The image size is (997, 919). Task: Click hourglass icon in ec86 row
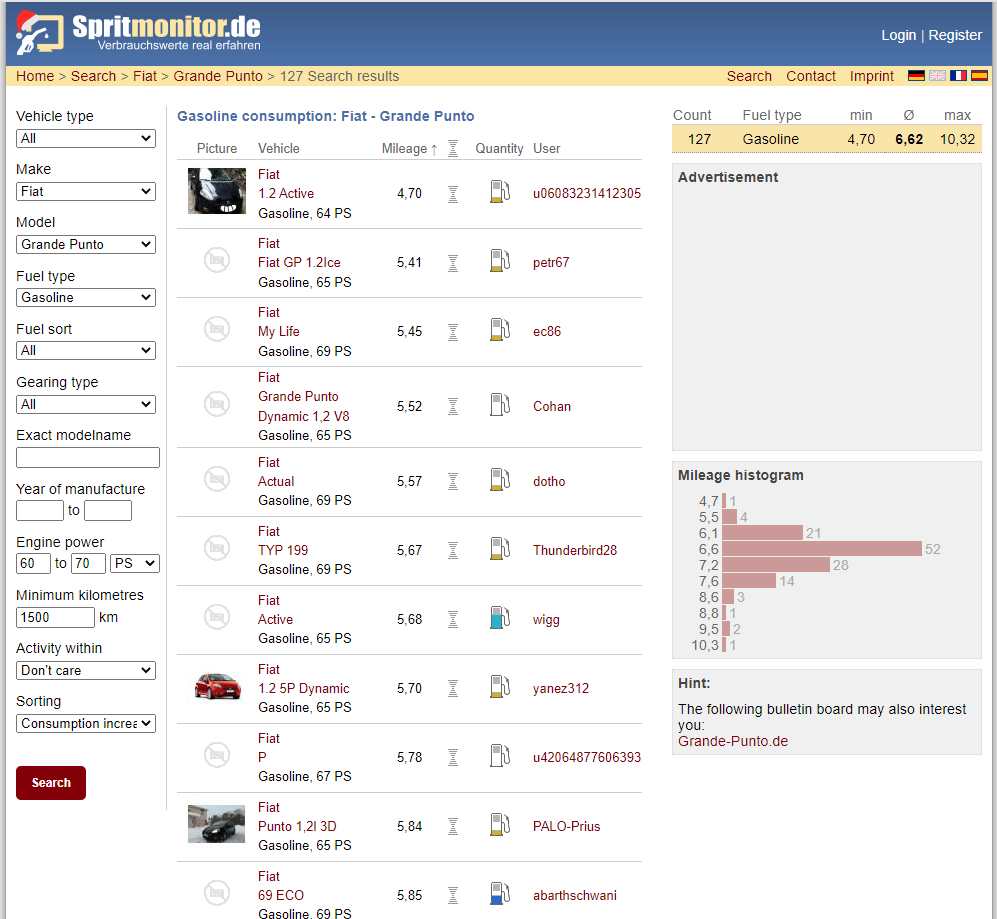(x=453, y=331)
